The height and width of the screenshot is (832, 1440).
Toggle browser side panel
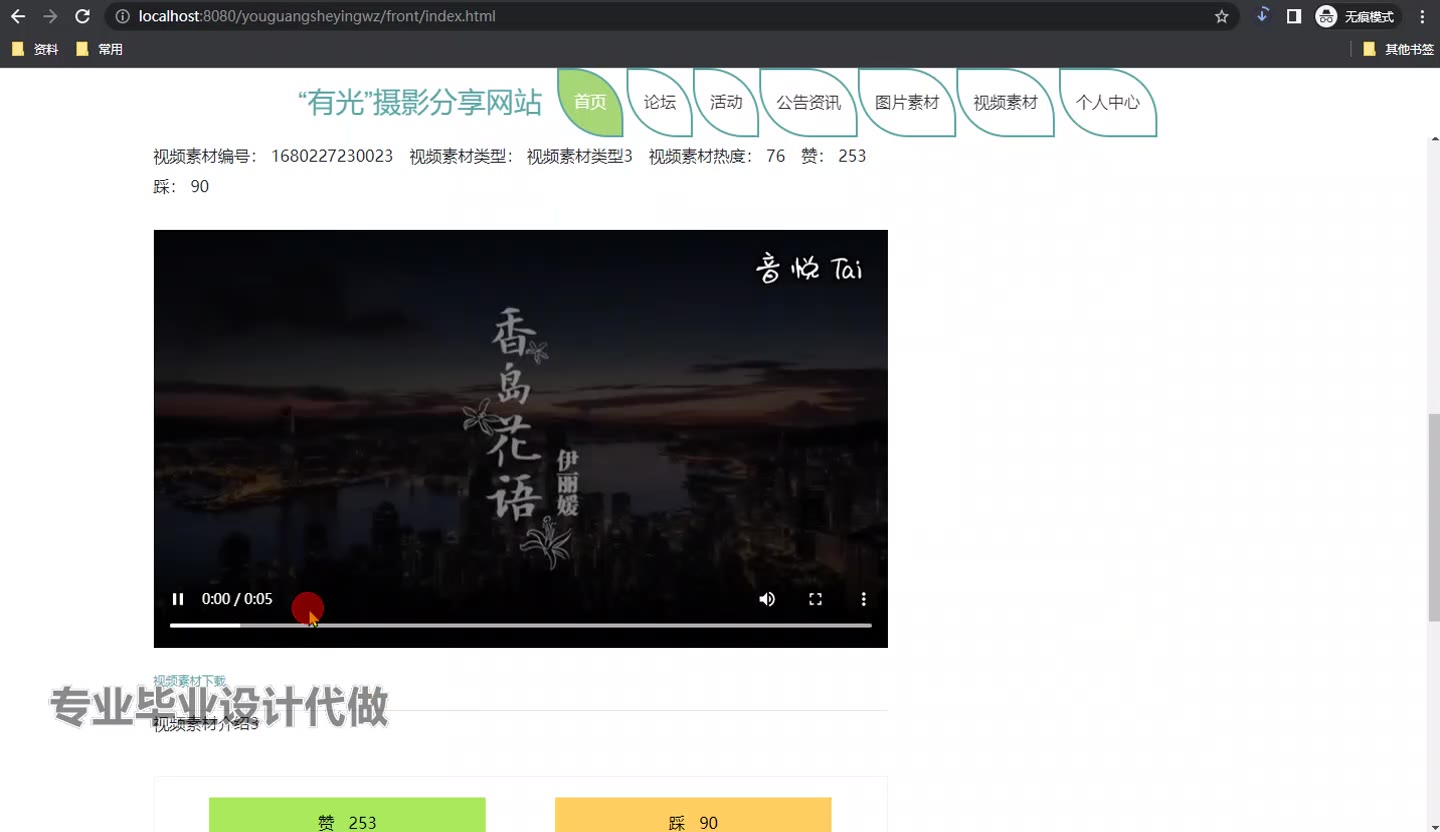click(x=1293, y=16)
